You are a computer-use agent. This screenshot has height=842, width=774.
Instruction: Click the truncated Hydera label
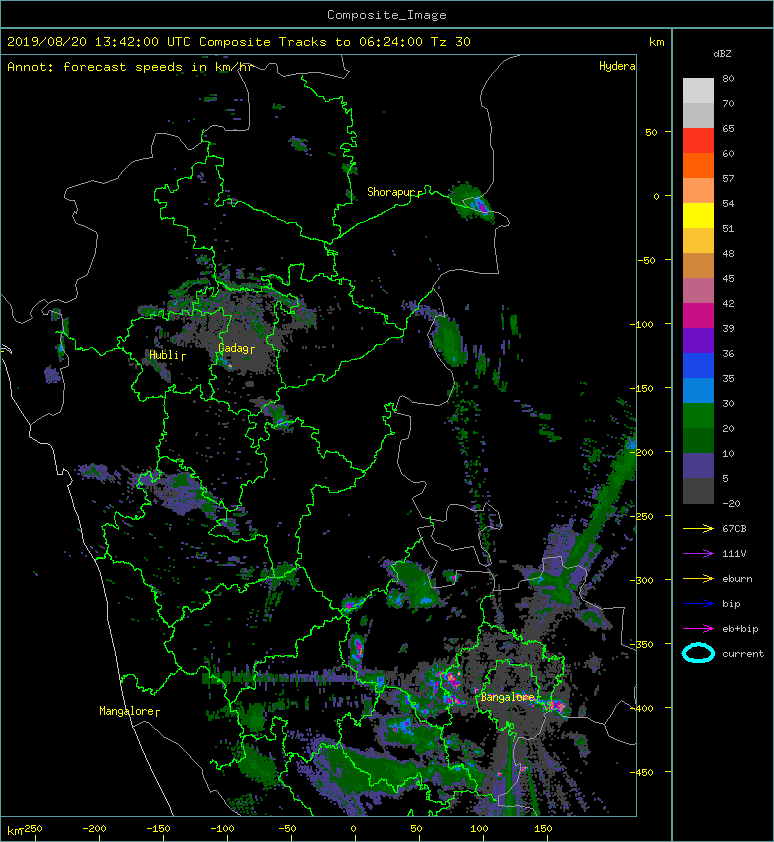617,66
